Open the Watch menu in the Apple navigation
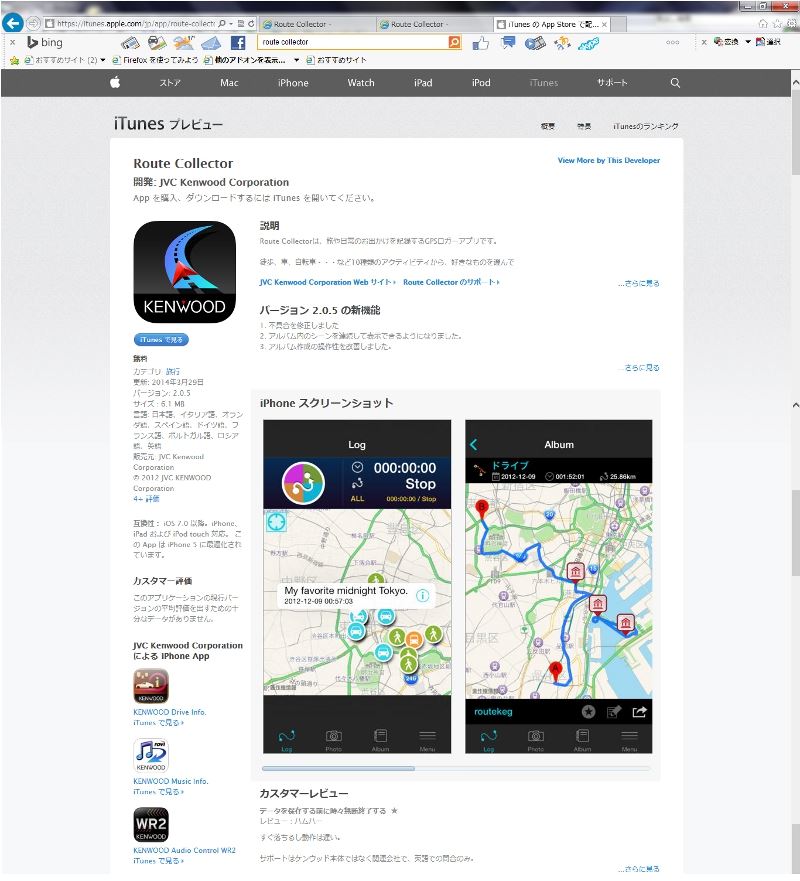Viewport: 800px width, 881px height. tap(361, 83)
